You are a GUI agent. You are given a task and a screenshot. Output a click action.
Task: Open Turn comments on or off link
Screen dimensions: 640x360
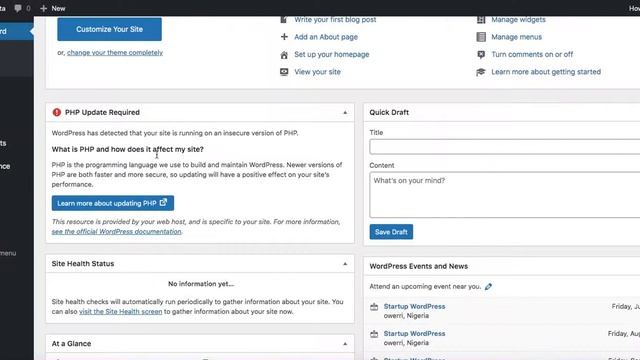pyautogui.click(x=532, y=54)
